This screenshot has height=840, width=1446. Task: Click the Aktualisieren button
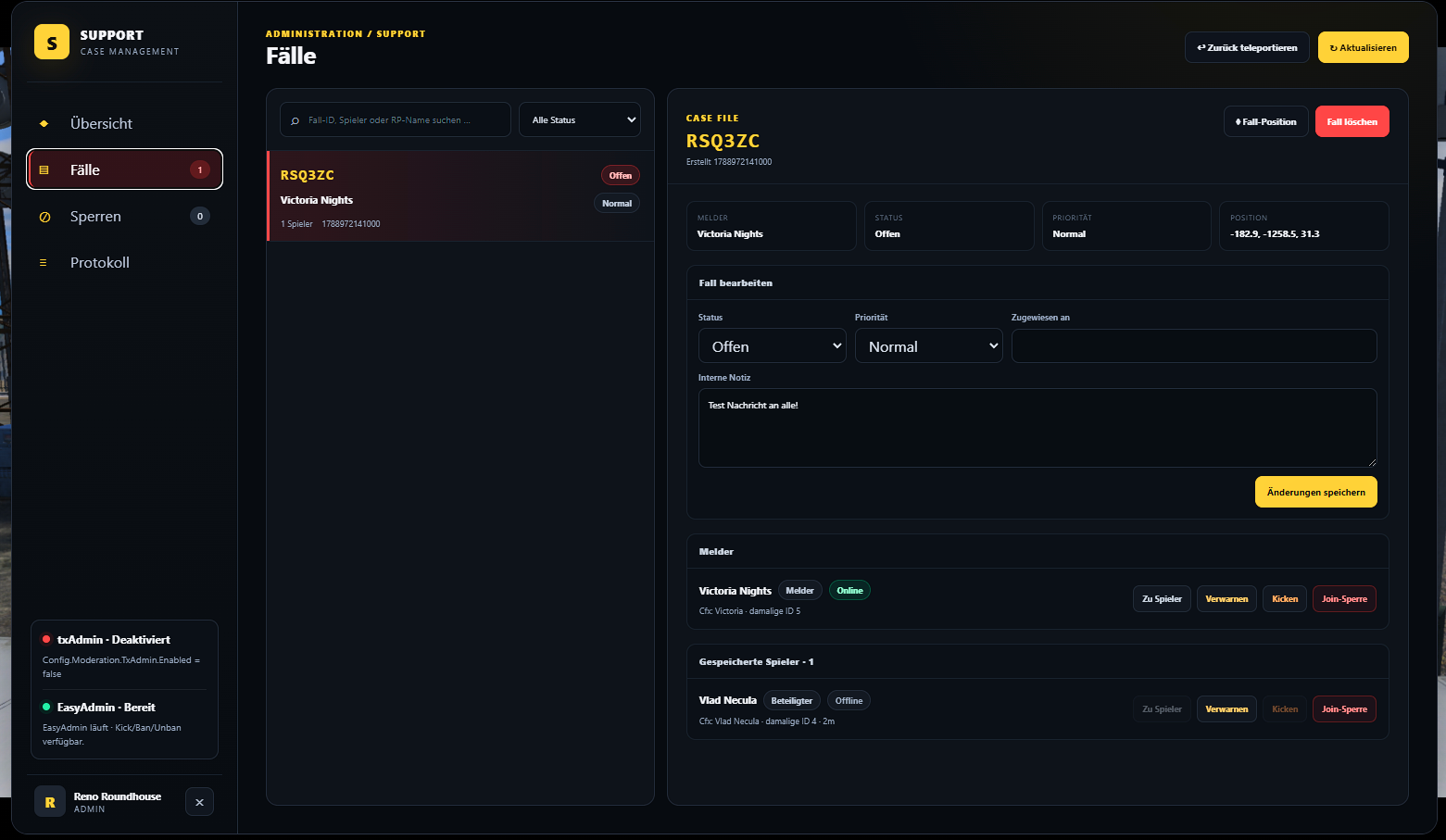coord(1364,47)
